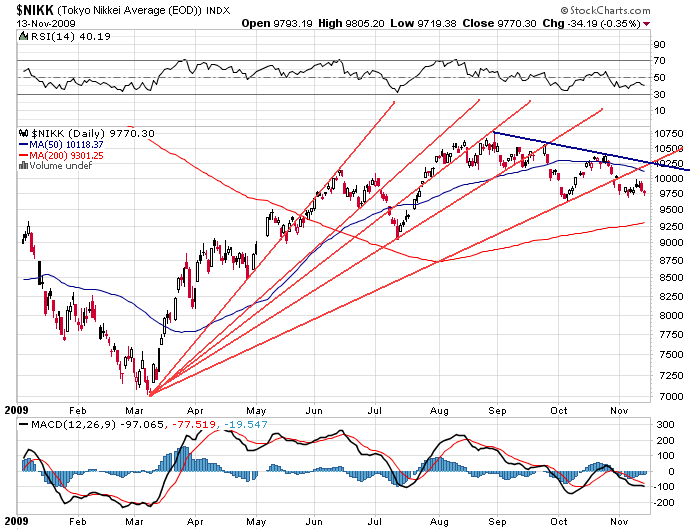
Task: Click the price axis label 7750
Action: point(671,334)
